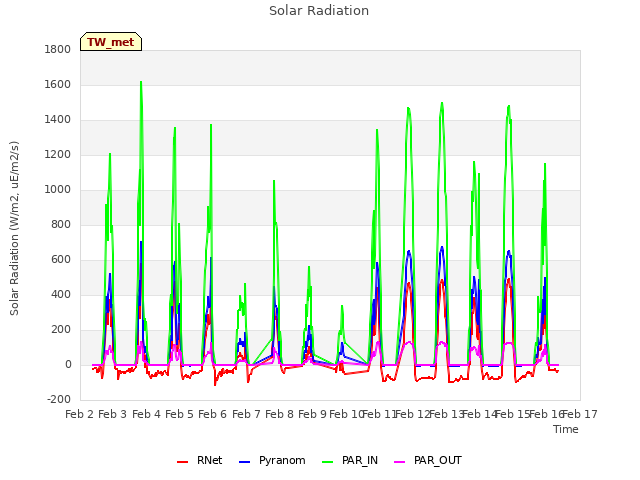The image size is (640, 480).
Task: Click the -200 y-axis tick label
Action: (x=59, y=400)
